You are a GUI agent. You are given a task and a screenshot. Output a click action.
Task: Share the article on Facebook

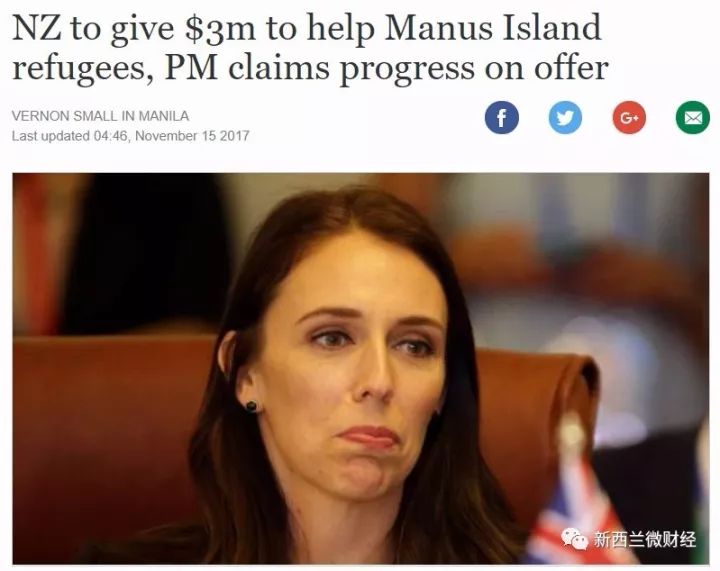coord(501,118)
